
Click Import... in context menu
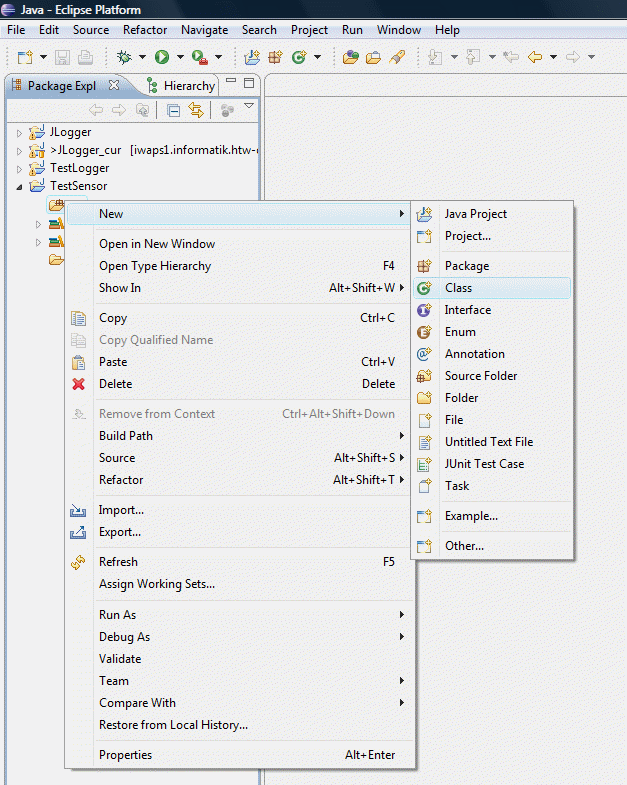click(239, 510)
